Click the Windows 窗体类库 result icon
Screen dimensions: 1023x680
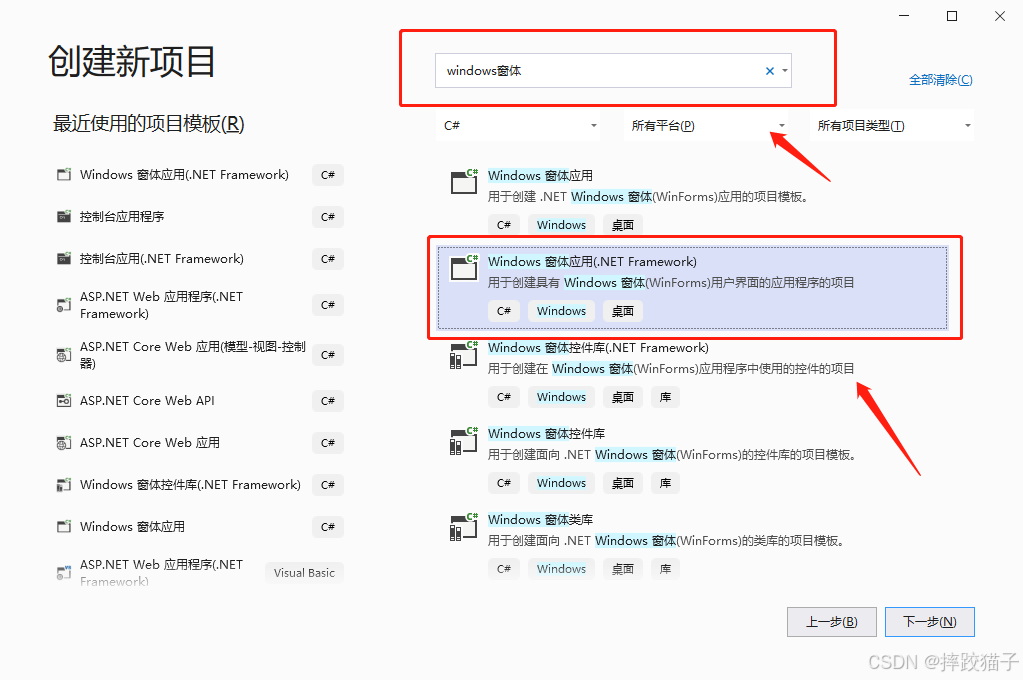(x=465, y=527)
